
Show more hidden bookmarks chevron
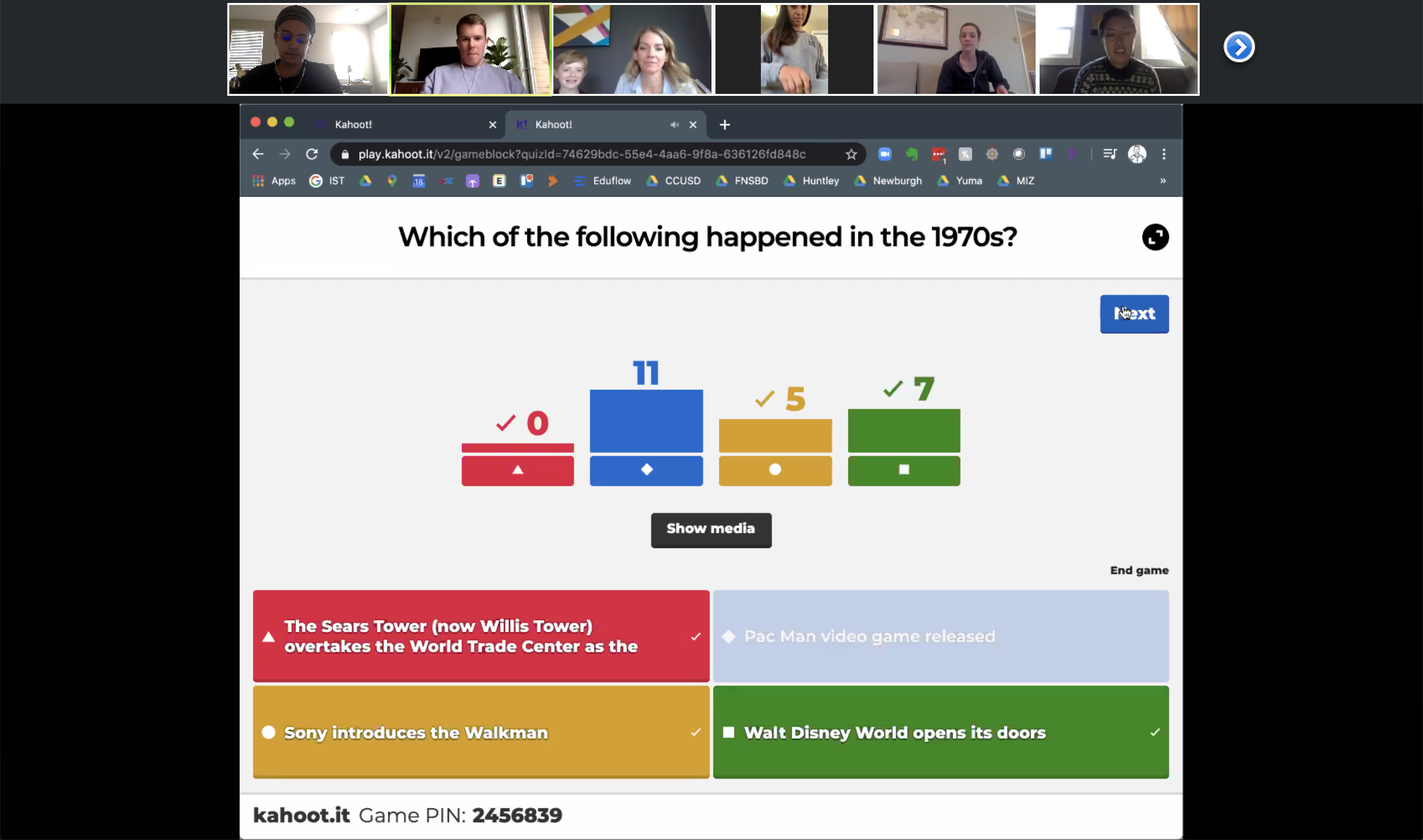pos(1163,180)
